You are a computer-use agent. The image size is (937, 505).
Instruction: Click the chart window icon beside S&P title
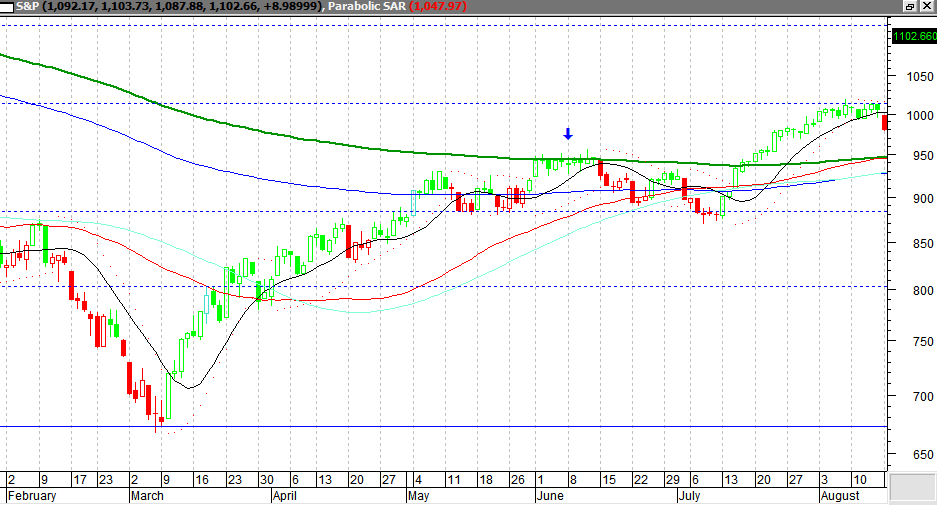[x=7, y=7]
